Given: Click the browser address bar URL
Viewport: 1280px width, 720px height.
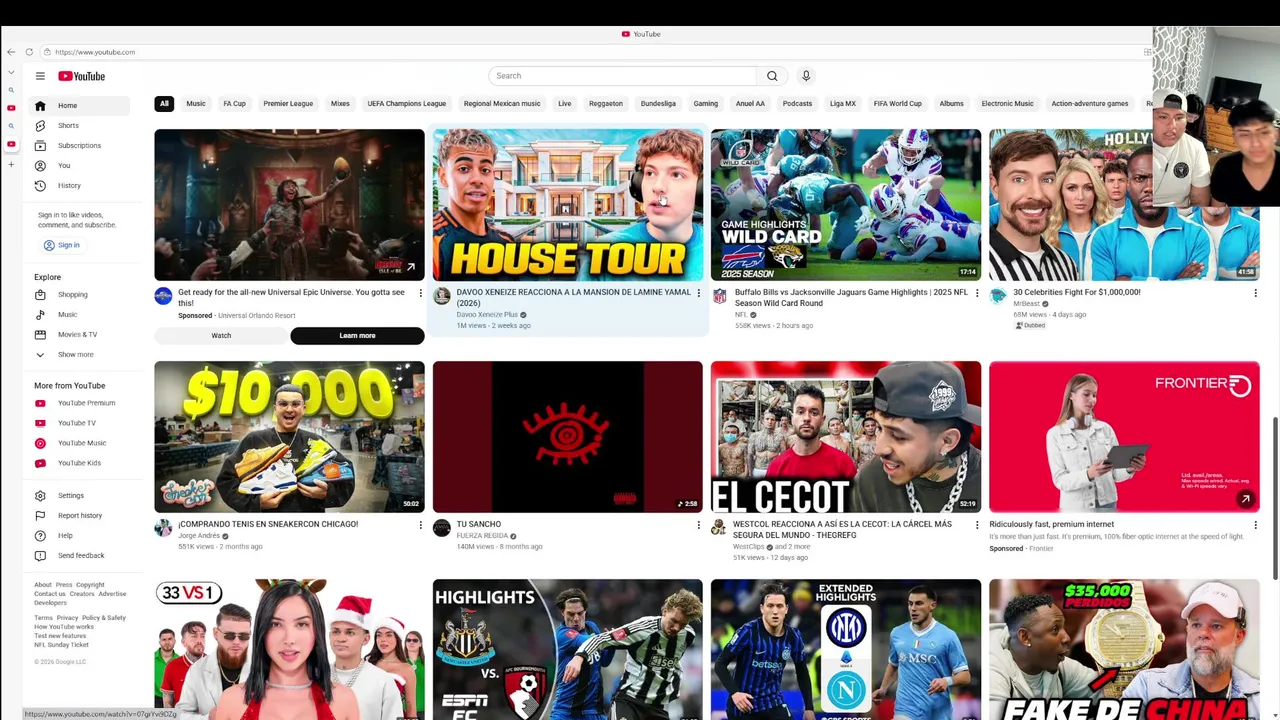Looking at the screenshot, I should click(95, 52).
